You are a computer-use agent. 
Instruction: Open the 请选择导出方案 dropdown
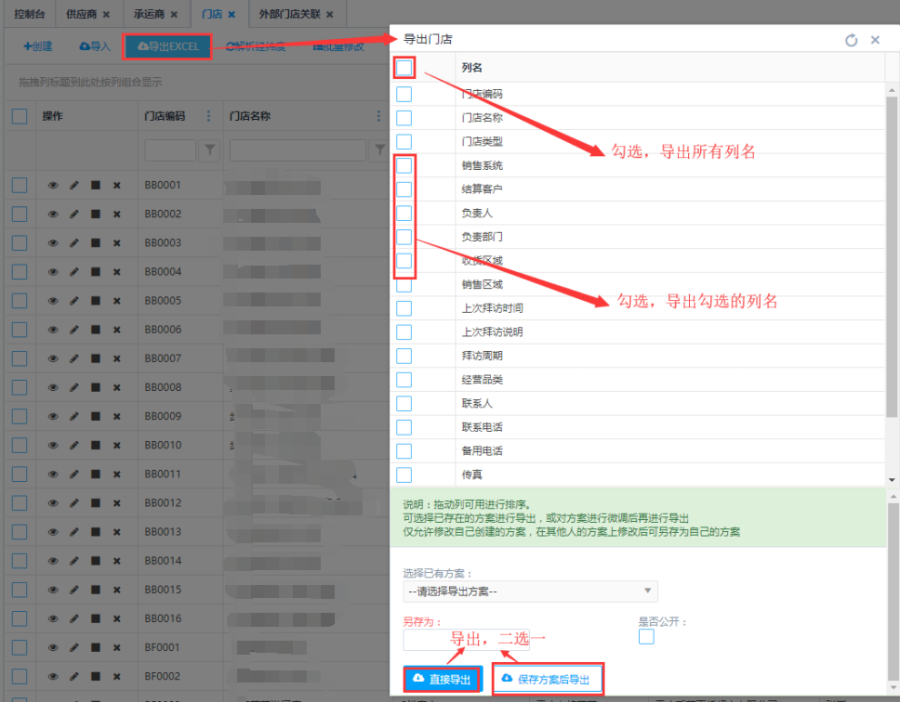(530, 591)
